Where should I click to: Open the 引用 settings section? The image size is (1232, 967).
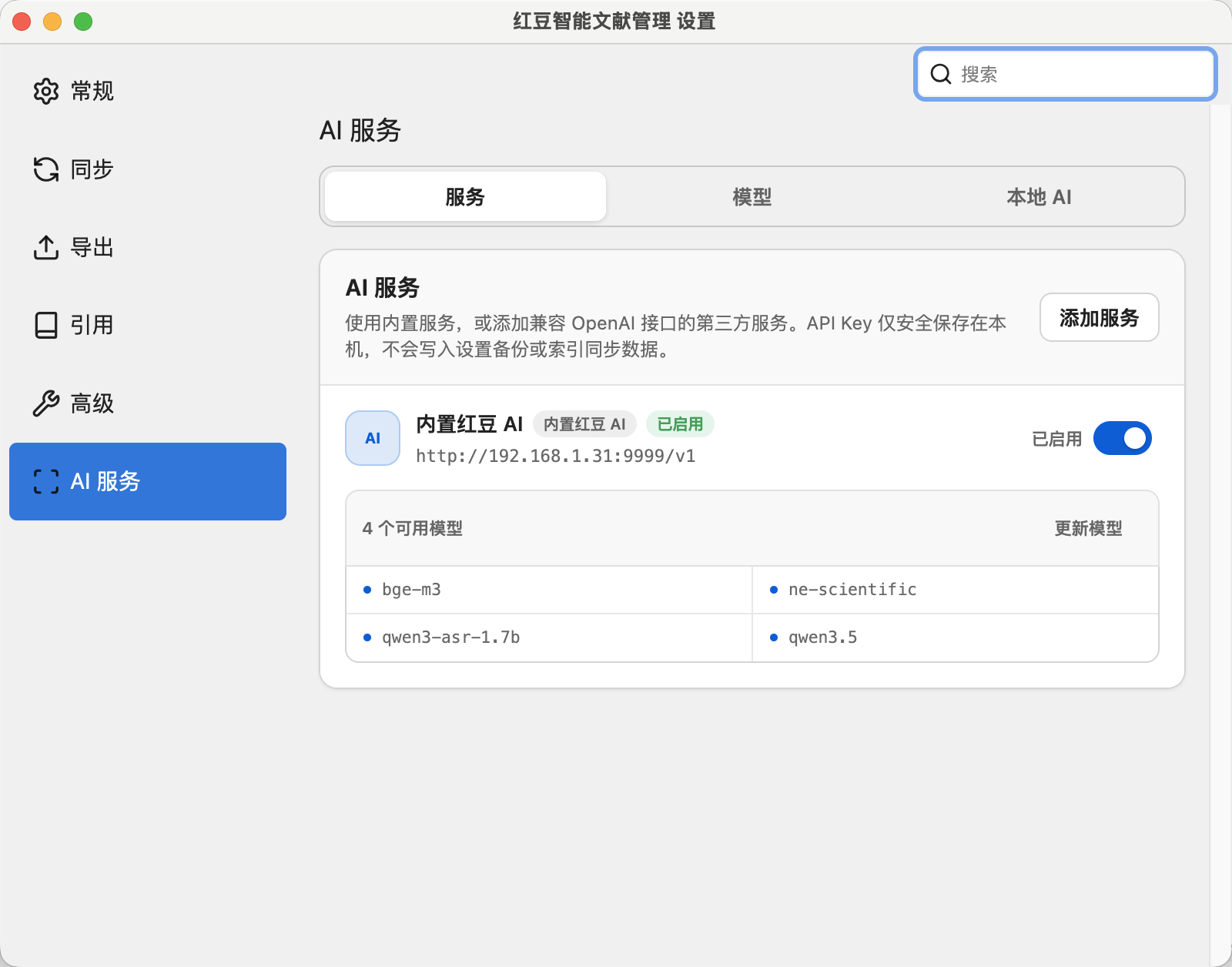pos(148,325)
